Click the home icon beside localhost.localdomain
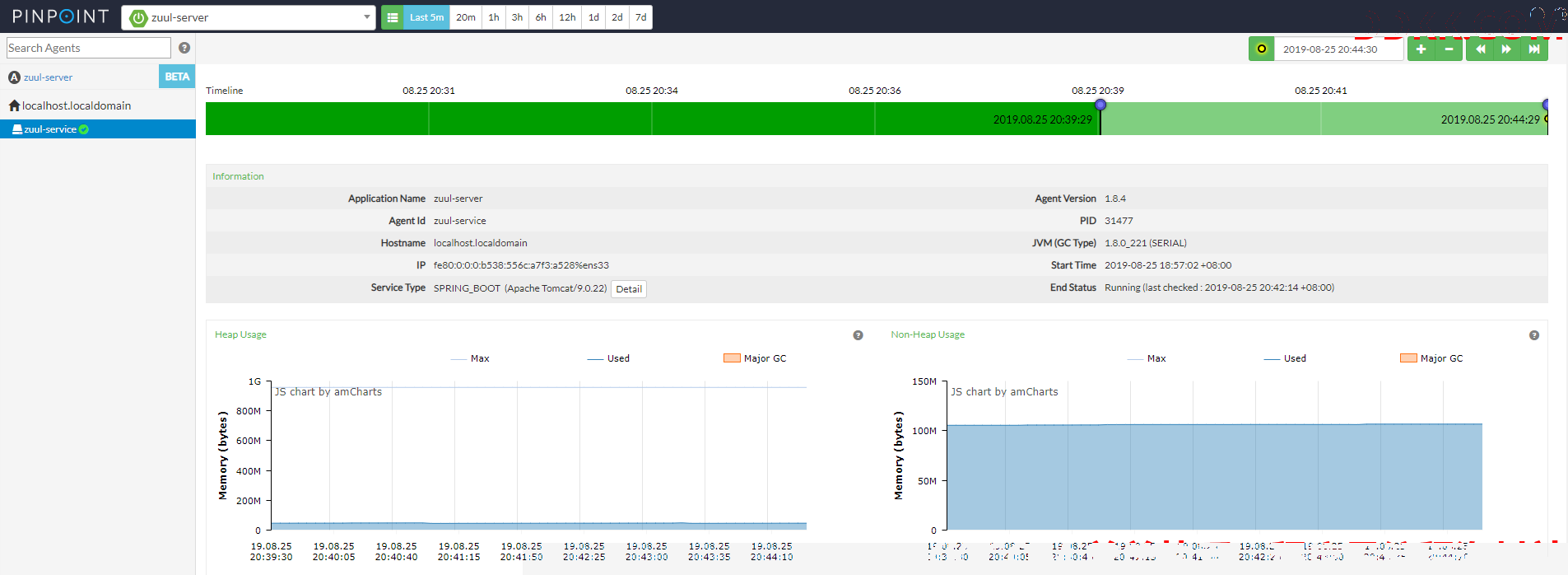The image size is (1568, 575). (14, 105)
